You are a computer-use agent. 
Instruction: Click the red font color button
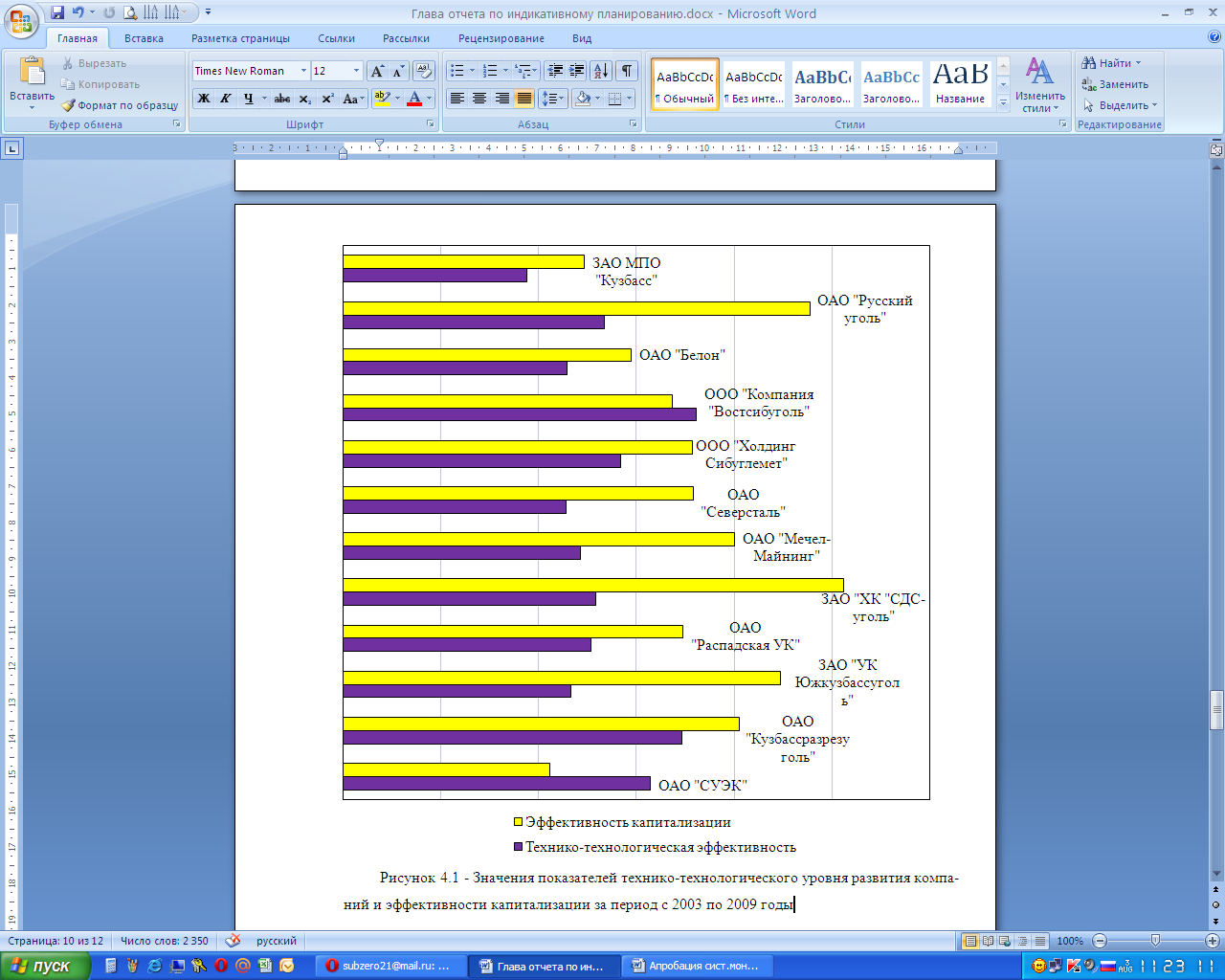[414, 99]
